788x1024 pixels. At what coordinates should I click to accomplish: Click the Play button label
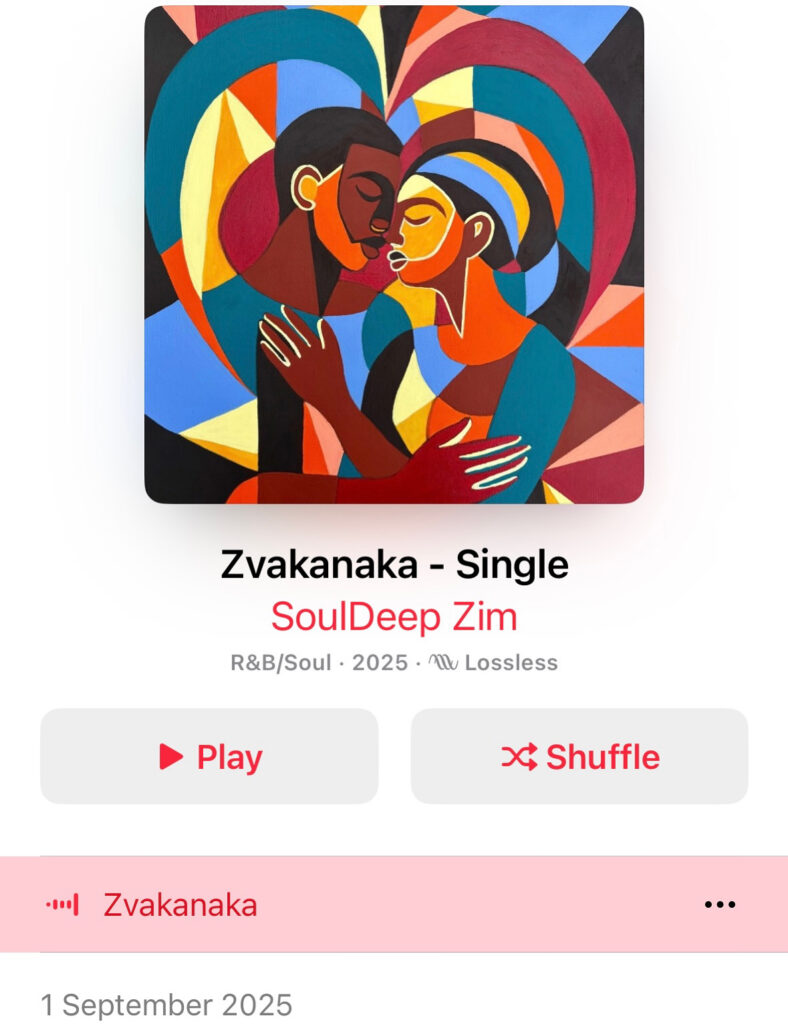pyautogui.click(x=230, y=758)
